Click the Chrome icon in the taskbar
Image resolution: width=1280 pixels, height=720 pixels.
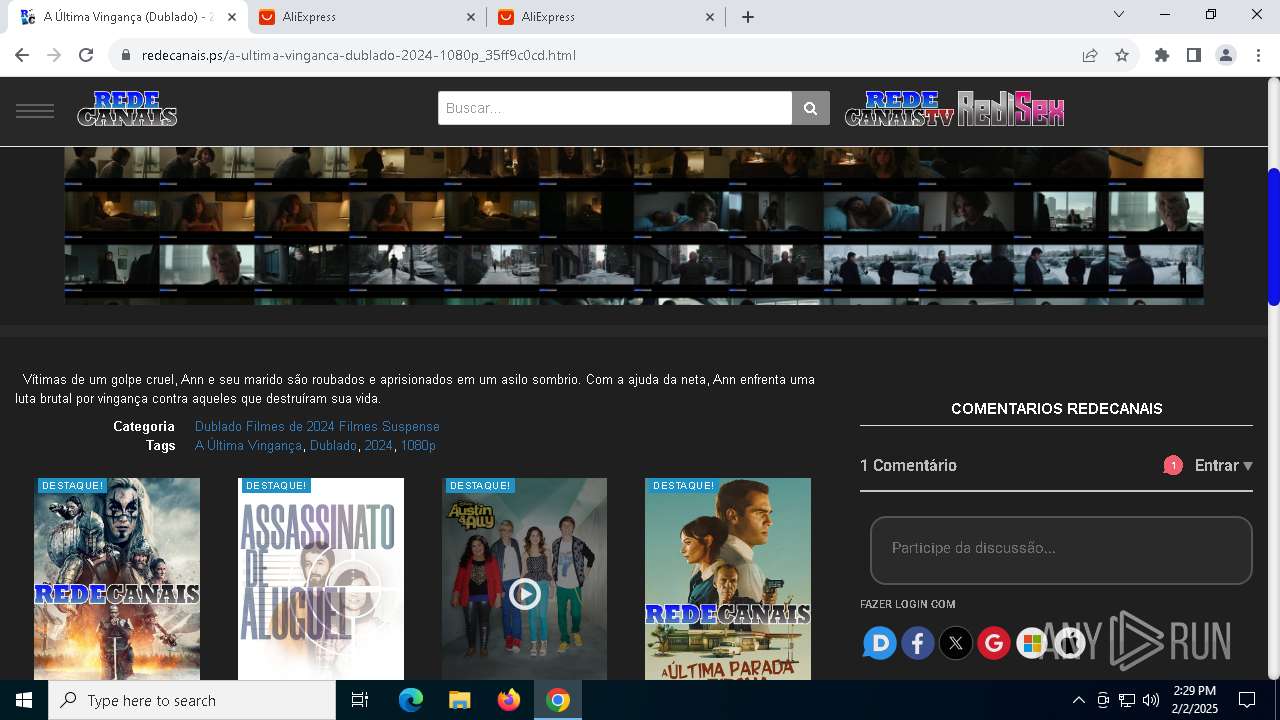(x=558, y=700)
